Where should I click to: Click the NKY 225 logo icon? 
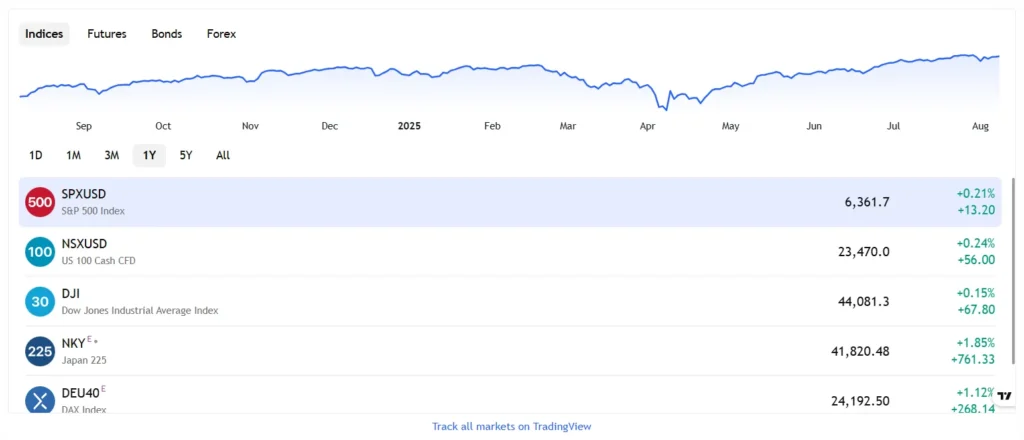coord(40,351)
